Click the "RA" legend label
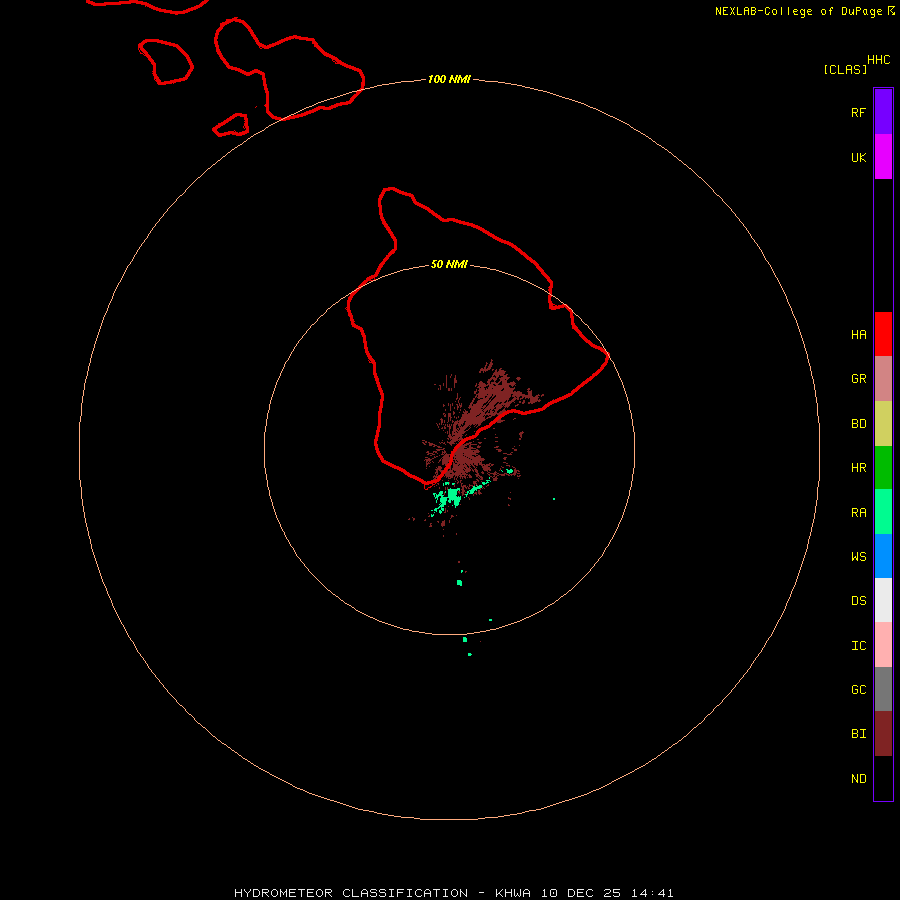This screenshot has width=900, height=900. click(858, 513)
